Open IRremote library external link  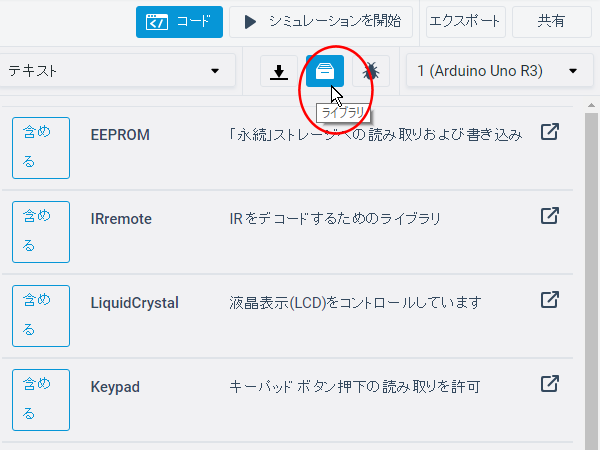click(549, 216)
